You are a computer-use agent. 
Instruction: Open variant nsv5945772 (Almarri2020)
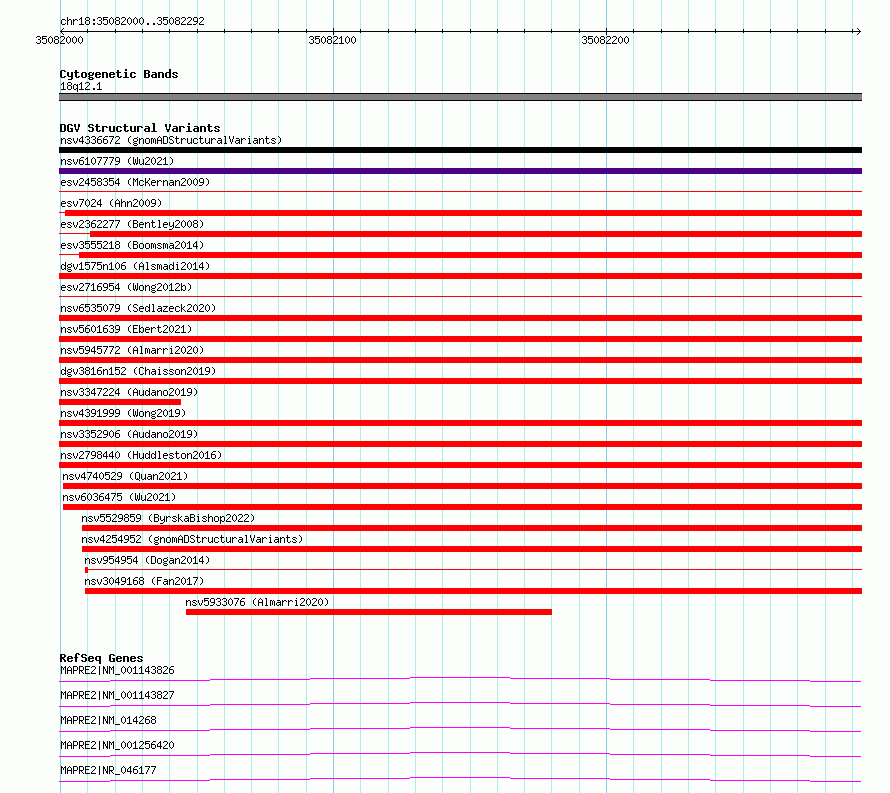point(132,350)
